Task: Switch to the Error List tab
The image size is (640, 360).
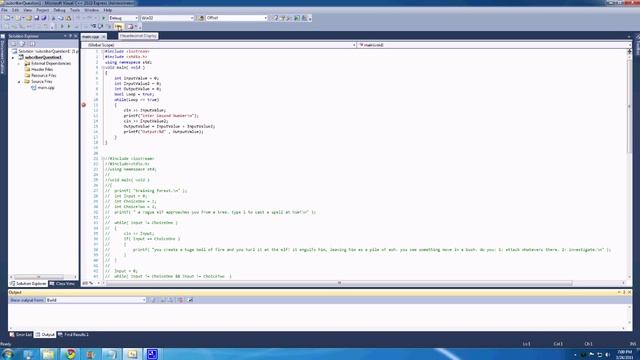Action: point(21,335)
